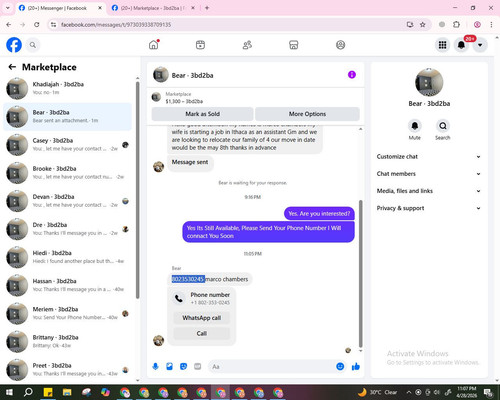Click the Marketplace $1,300 listing header
Image resolution: width=500 pixels, height=400 pixels.
coord(255,98)
